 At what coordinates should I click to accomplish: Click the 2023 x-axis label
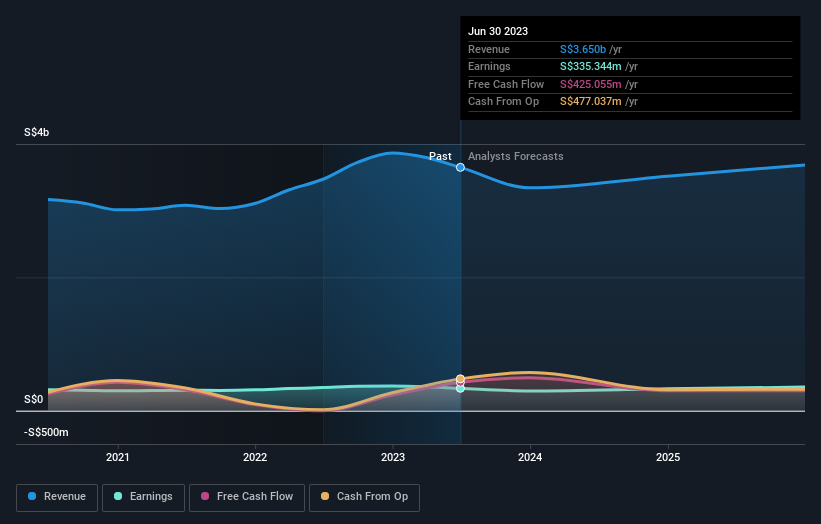[x=393, y=457]
